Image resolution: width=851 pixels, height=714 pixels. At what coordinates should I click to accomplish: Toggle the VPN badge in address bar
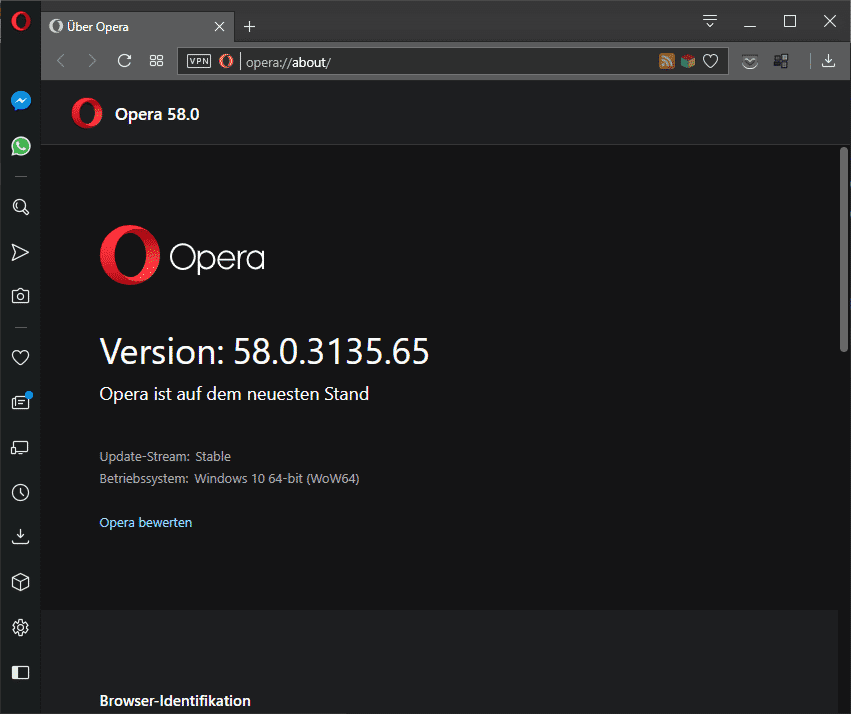[x=199, y=61]
